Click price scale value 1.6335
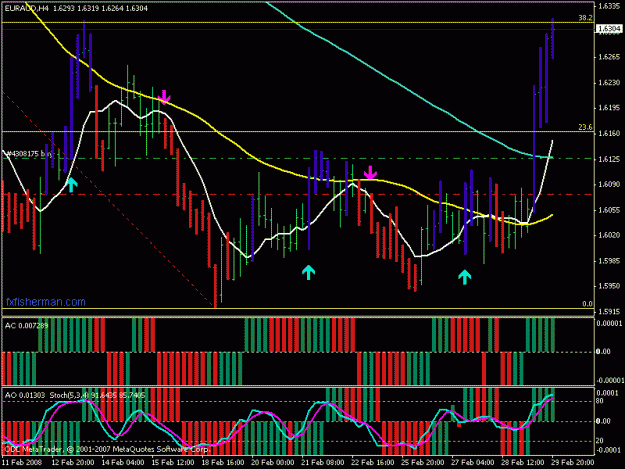The height and width of the screenshot is (469, 625). [609, 6]
